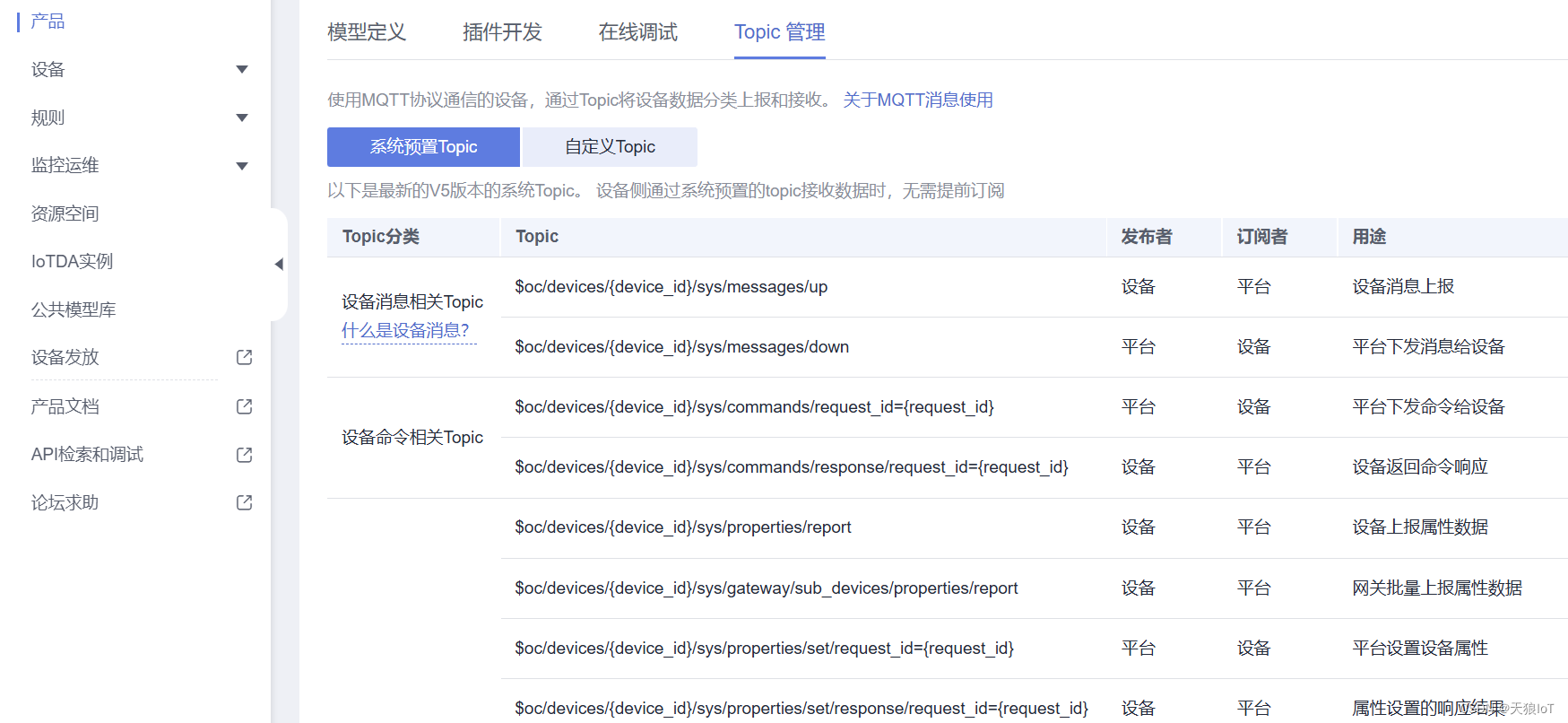This screenshot has width=1568, height=723.
Task: Click the 平台下发命令给设备 usage cell
Action: click(x=1428, y=407)
